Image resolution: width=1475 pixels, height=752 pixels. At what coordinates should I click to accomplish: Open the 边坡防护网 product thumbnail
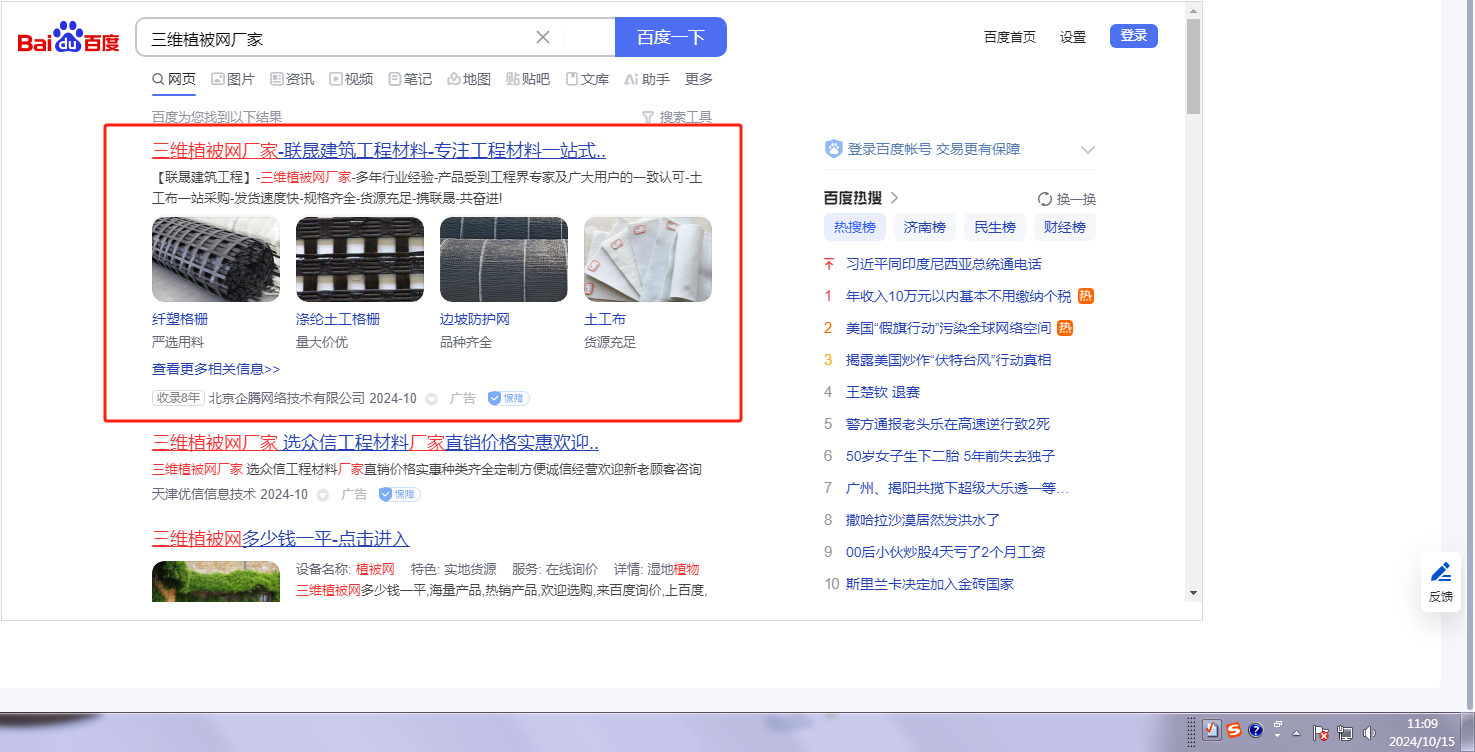coord(504,259)
